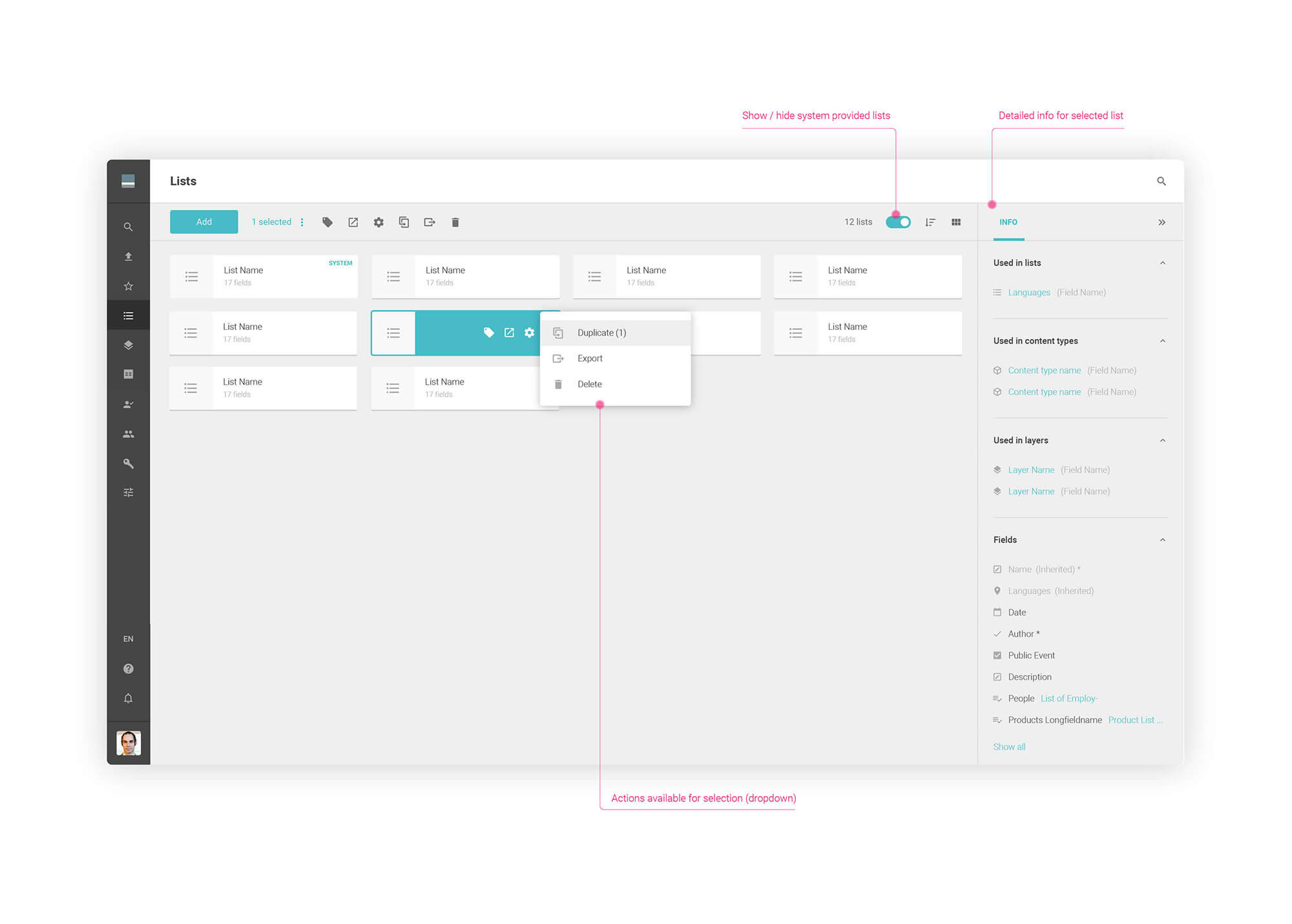This screenshot has height=924, width=1292.
Task: Click the settings gear in the top toolbar
Action: pos(379,222)
